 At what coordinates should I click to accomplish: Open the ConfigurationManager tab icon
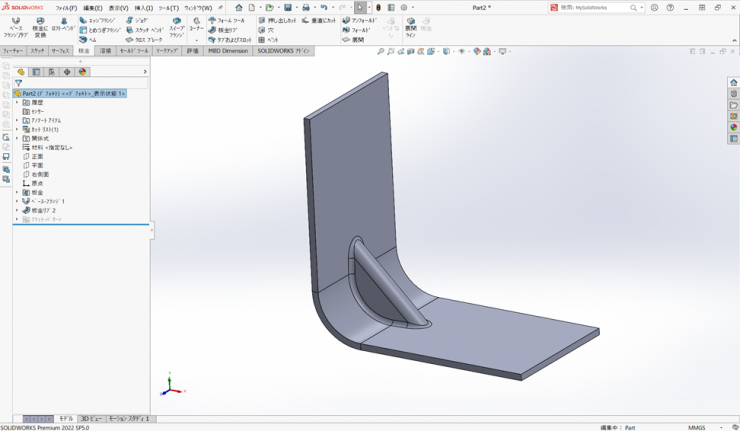click(x=52, y=72)
